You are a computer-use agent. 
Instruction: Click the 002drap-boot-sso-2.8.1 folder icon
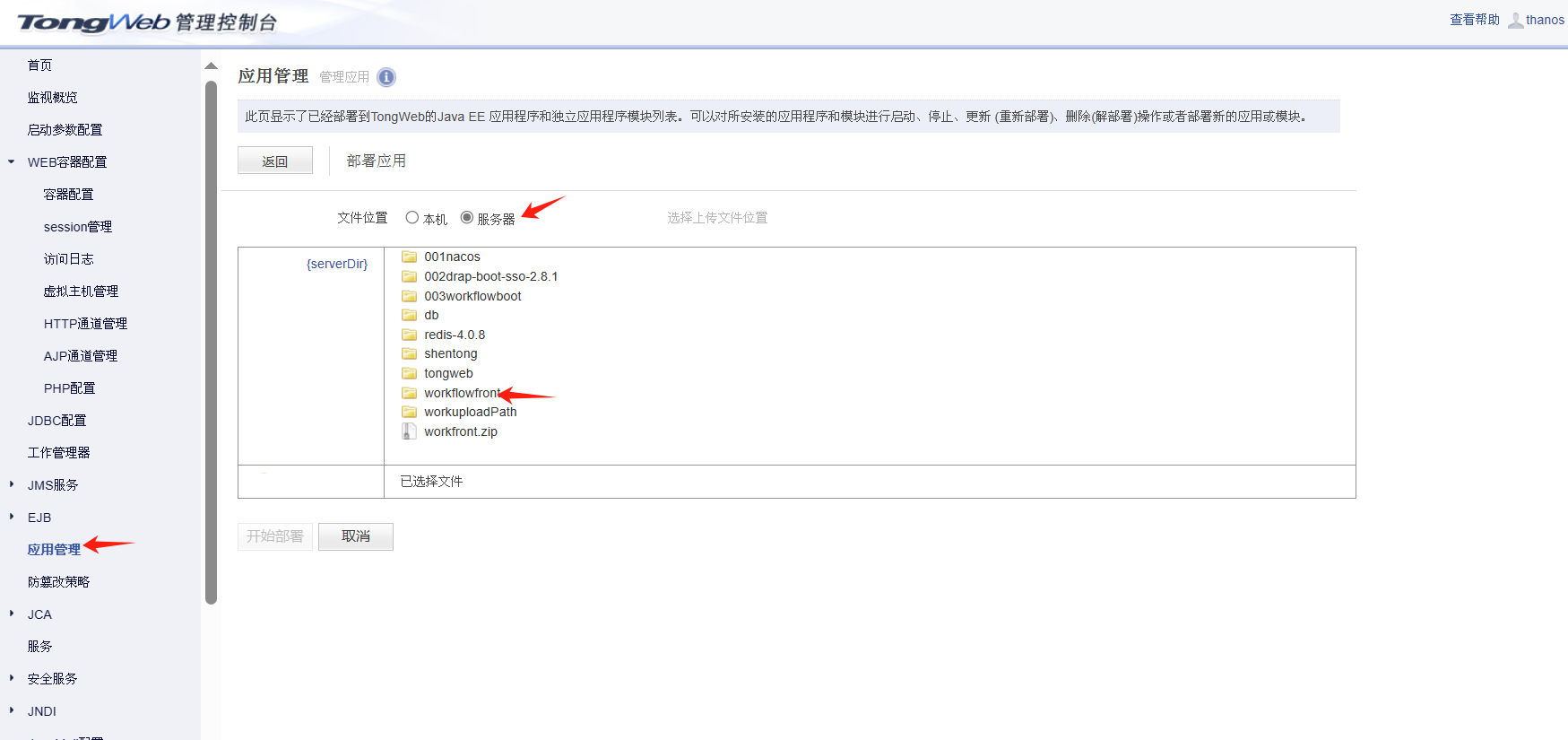coord(410,276)
